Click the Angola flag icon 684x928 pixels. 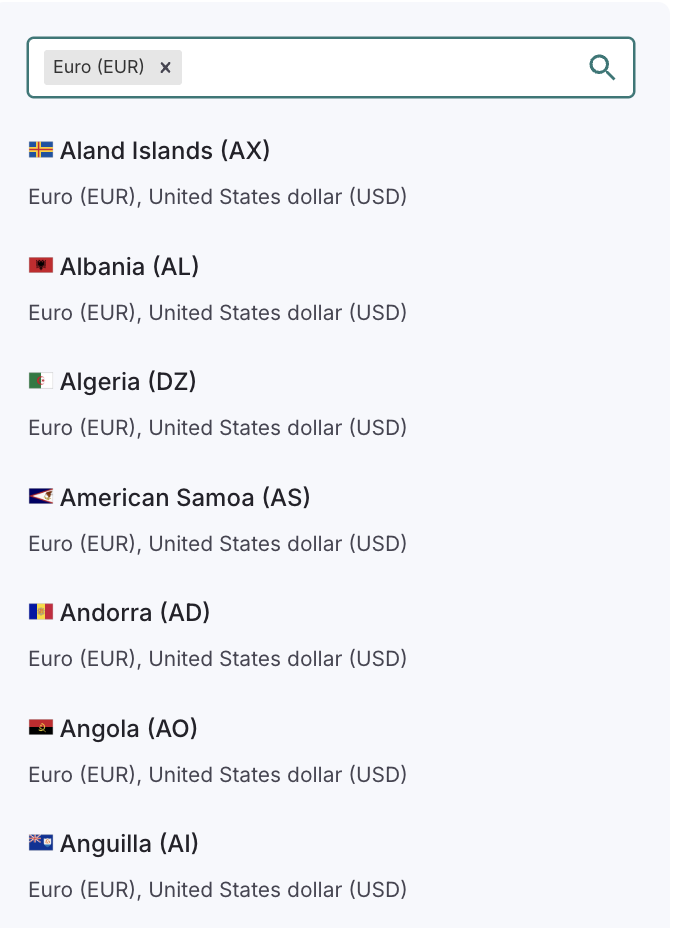pyautogui.click(x=39, y=728)
